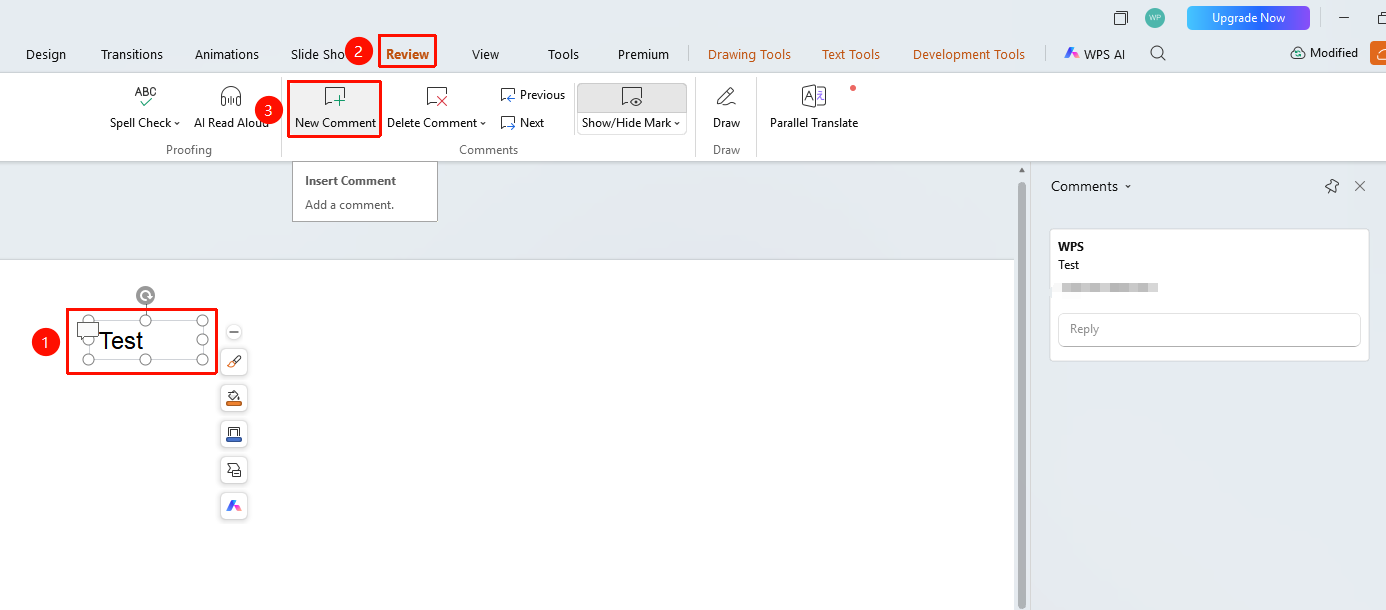Image resolution: width=1386 pixels, height=610 pixels.
Task: Click the vertical scrollbar of the slide area
Action: tap(1021, 393)
